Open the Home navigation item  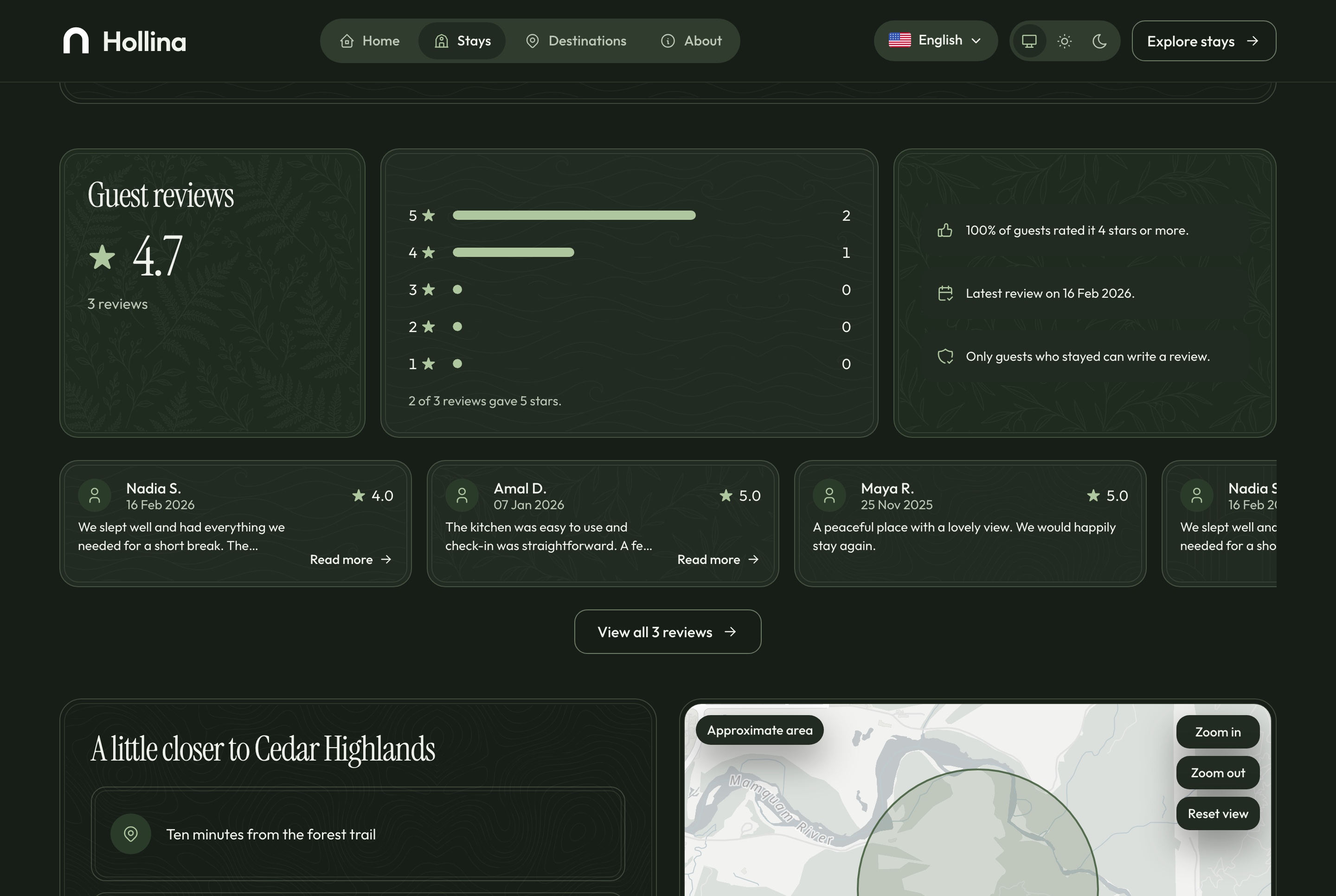point(370,41)
